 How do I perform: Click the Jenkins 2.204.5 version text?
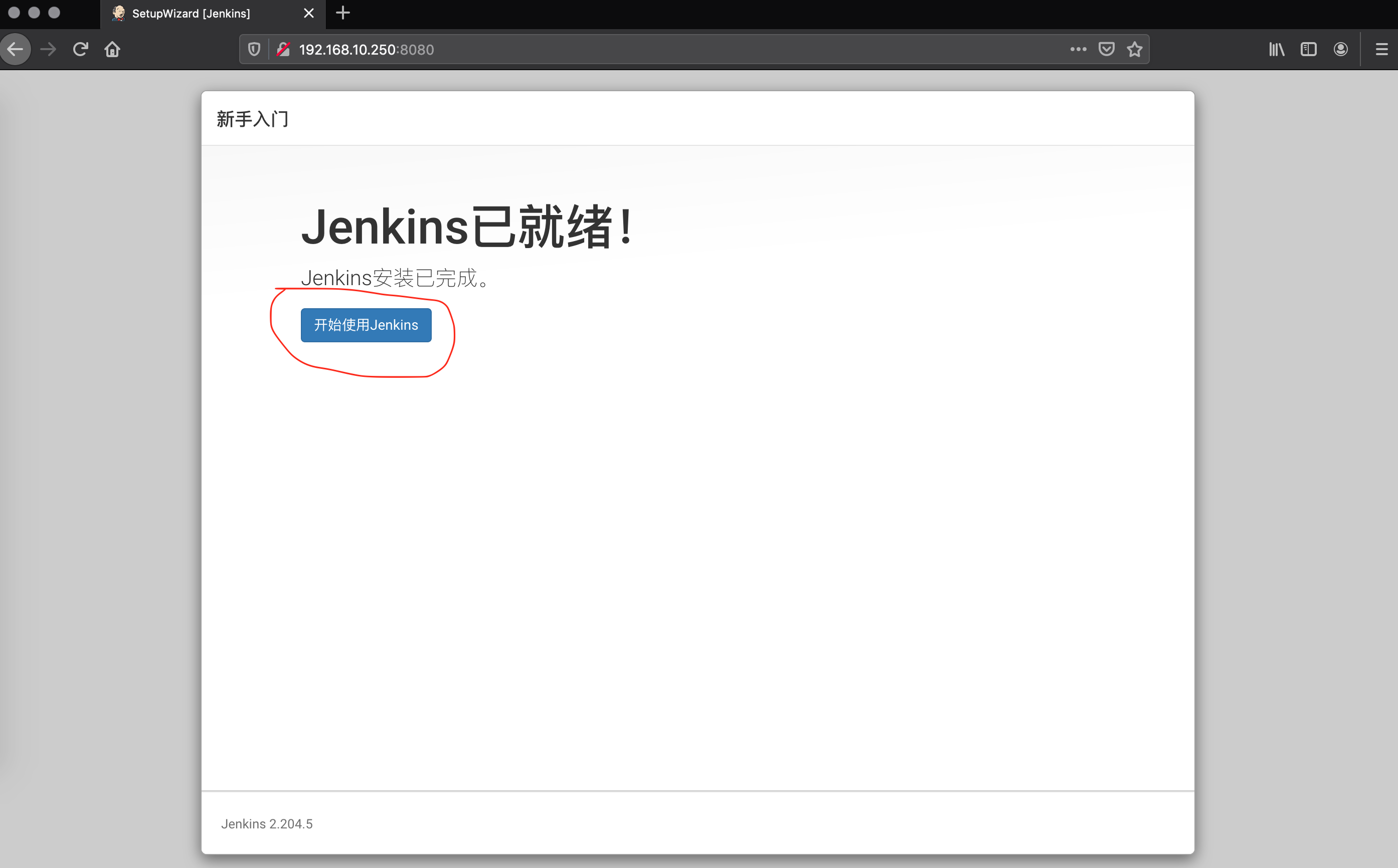pos(267,824)
